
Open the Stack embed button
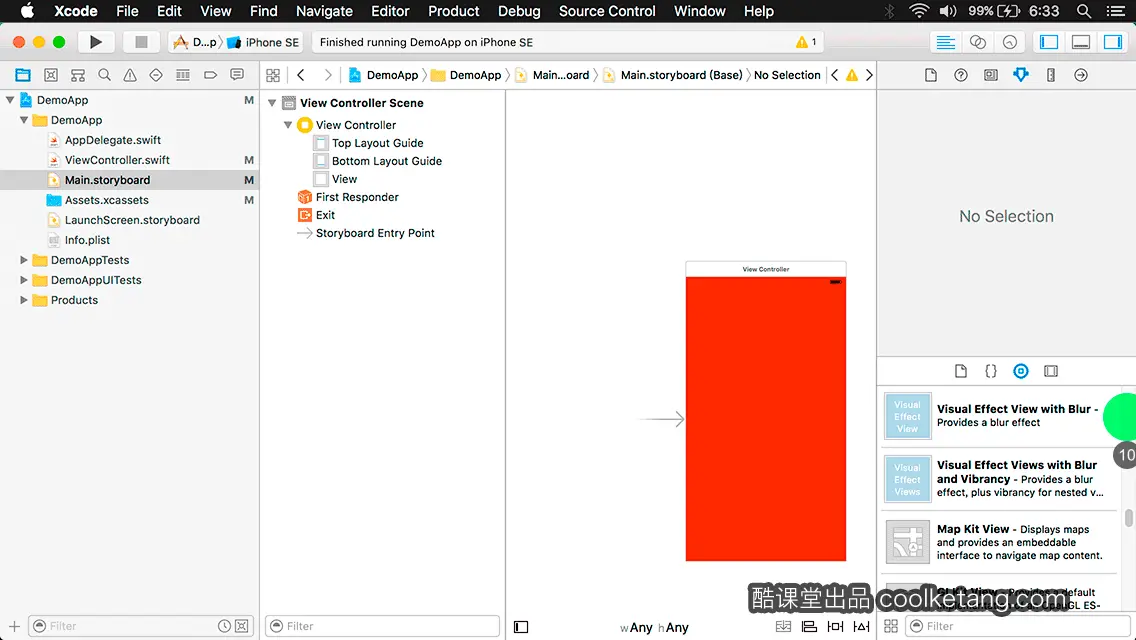tap(783, 626)
